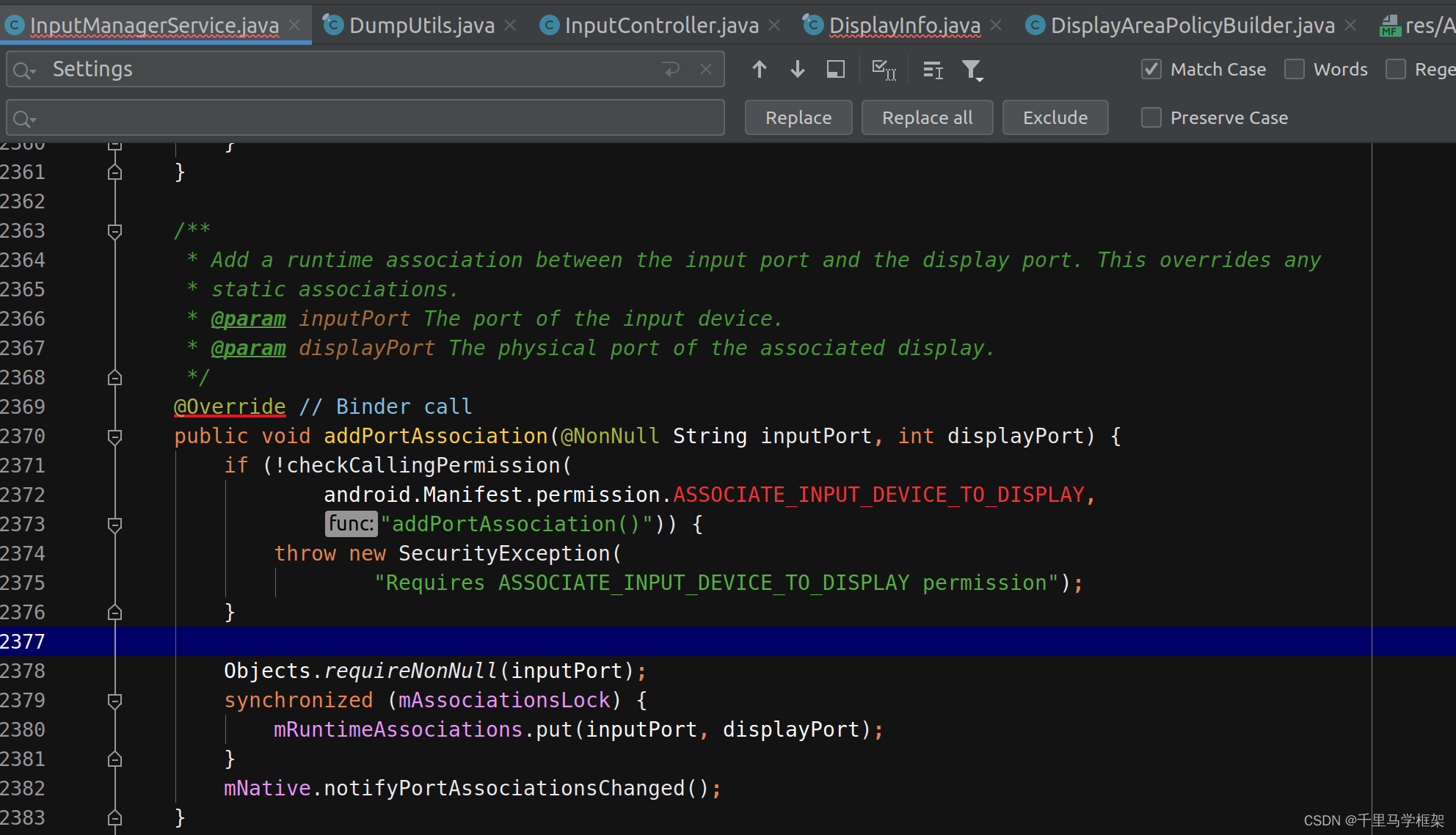Click new line icon in search field

tap(671, 70)
